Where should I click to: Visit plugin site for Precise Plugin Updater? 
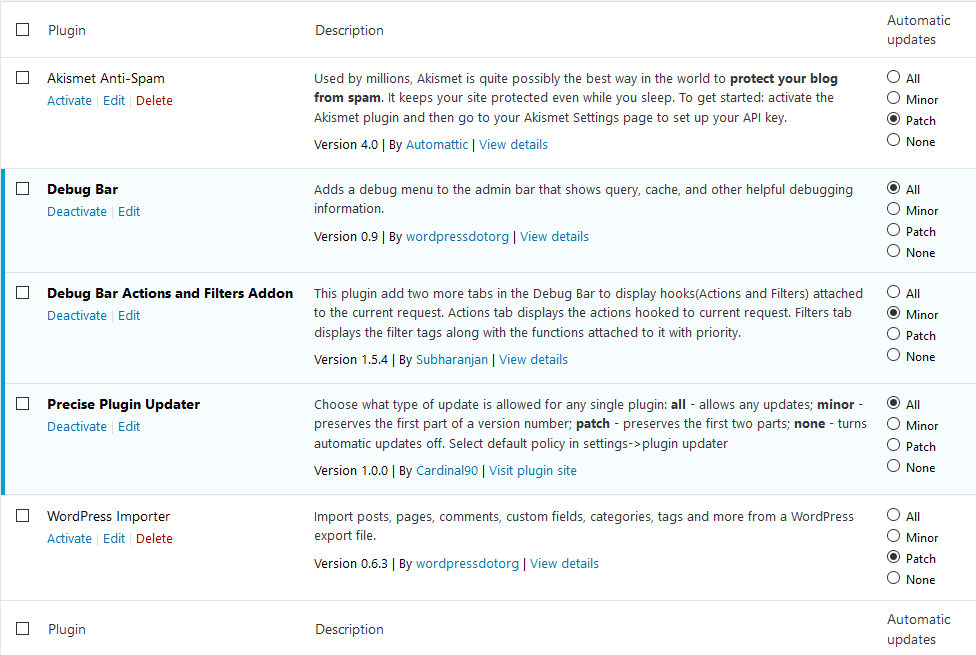point(533,471)
